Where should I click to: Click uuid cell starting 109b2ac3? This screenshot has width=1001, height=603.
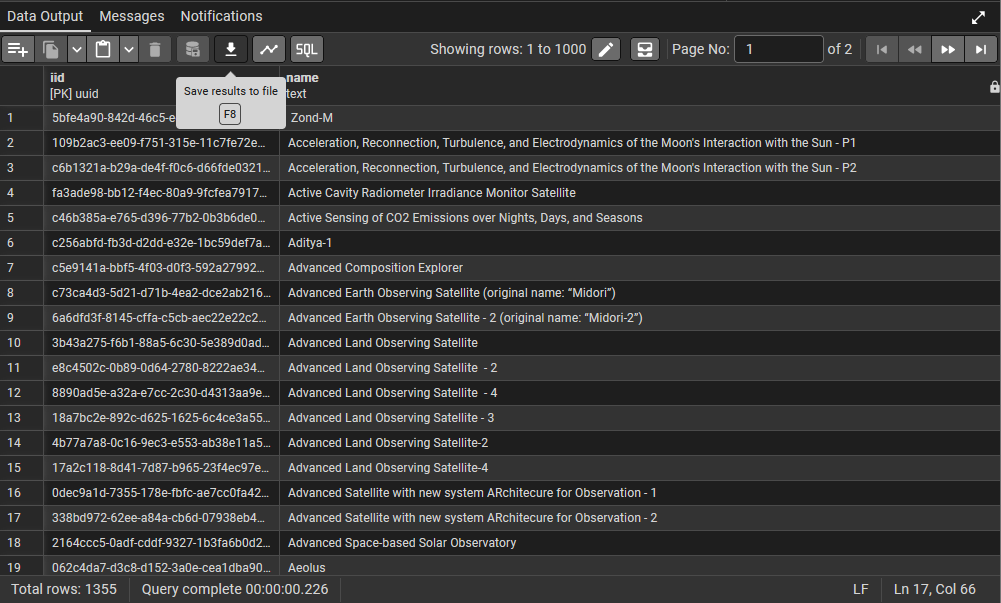(x=162, y=142)
